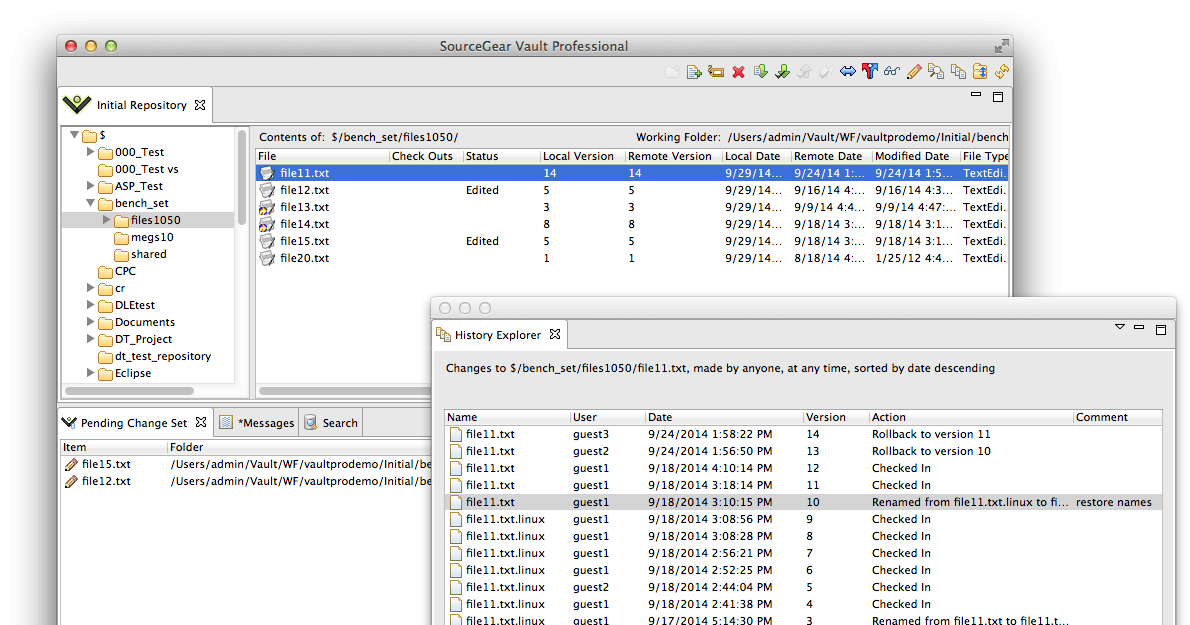Click the blue double-arrow Diff toolbar icon

[848, 71]
